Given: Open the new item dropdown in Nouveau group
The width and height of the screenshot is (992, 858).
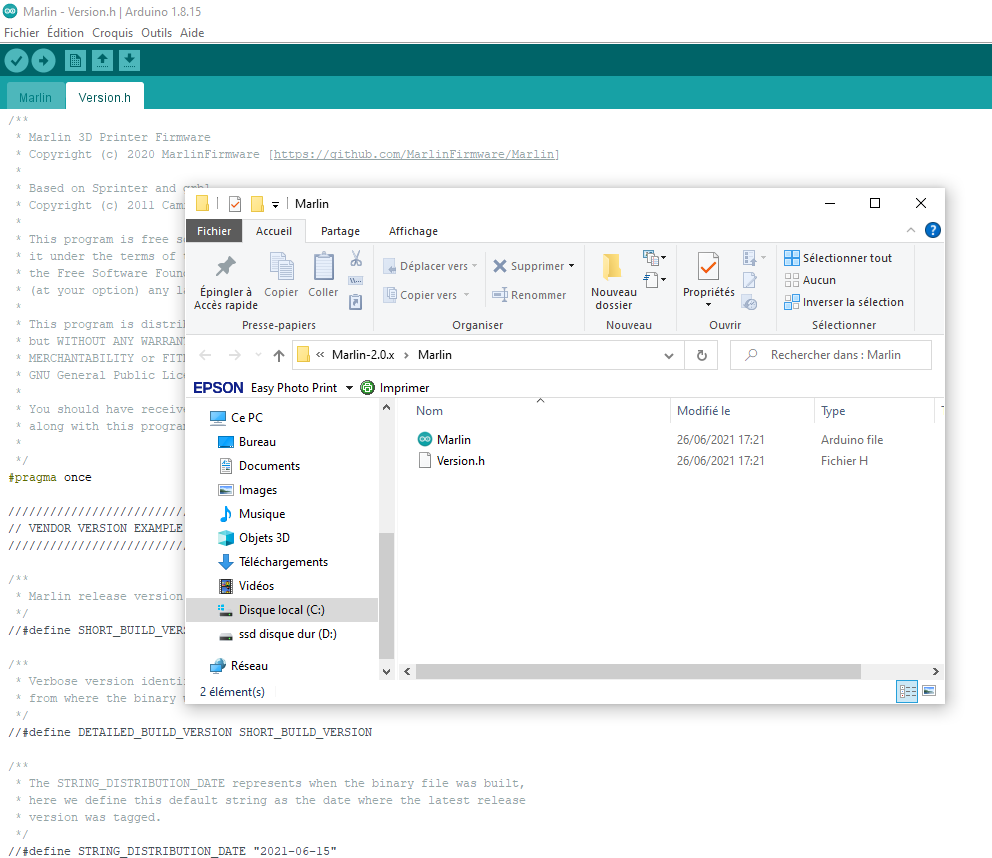Looking at the screenshot, I should [655, 258].
